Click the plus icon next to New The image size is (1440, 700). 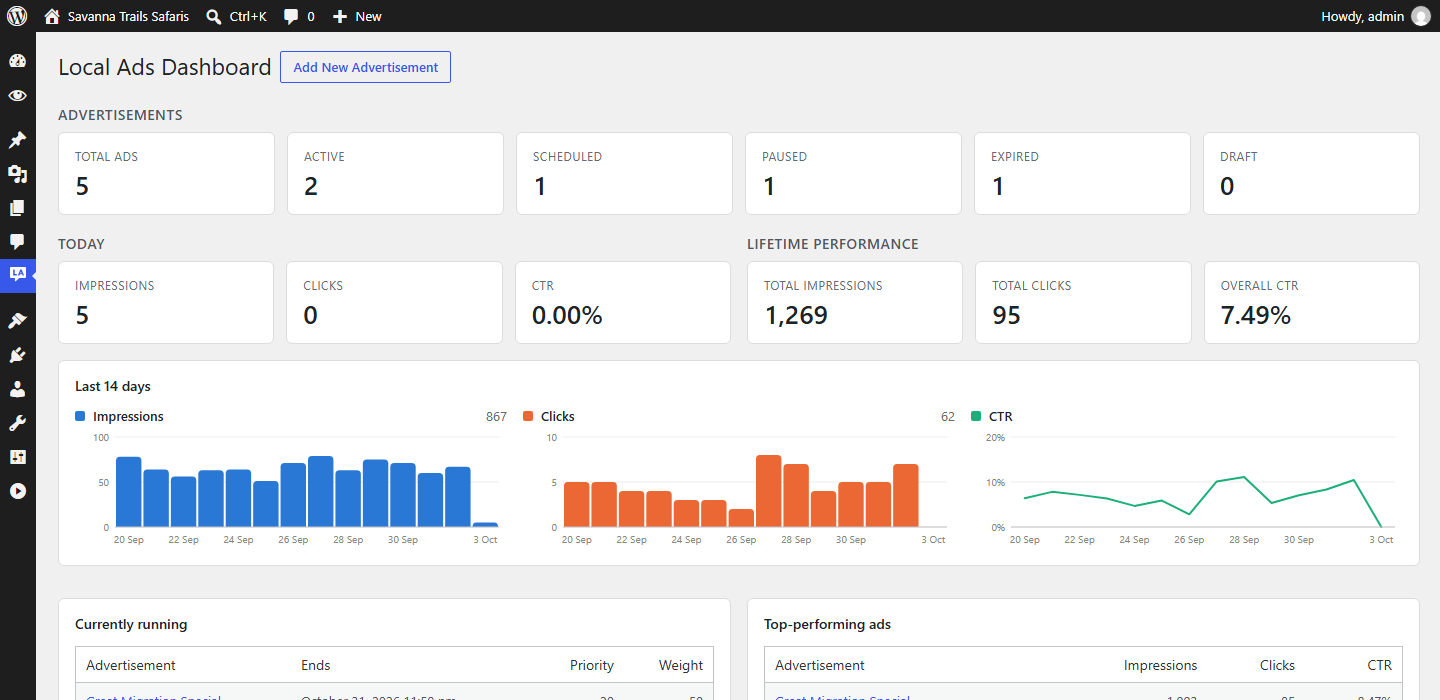340,16
